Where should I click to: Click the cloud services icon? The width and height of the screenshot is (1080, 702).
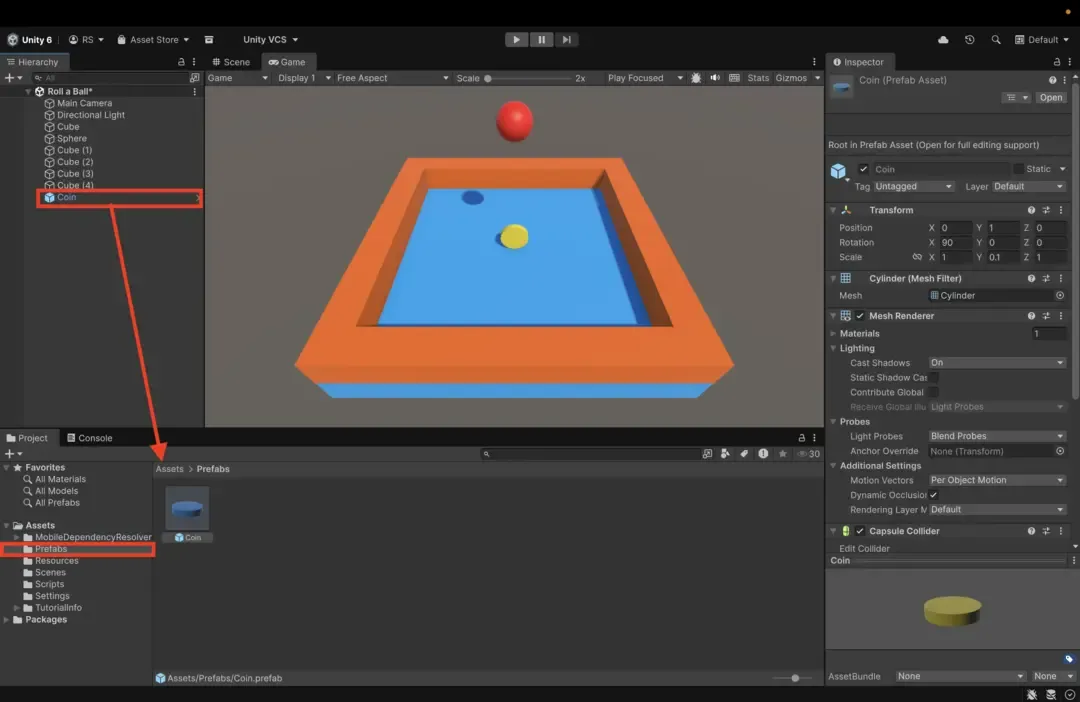click(943, 40)
